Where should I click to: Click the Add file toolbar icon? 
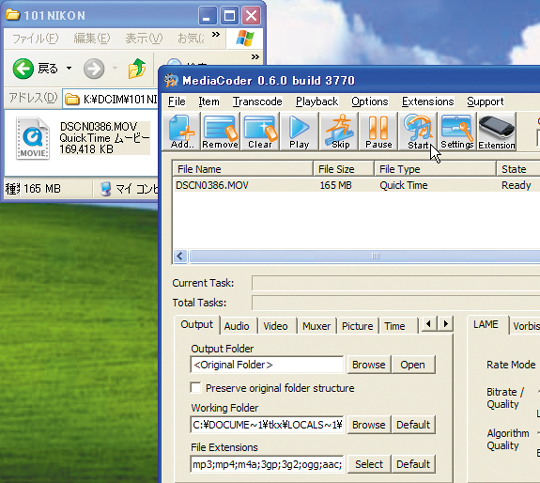pos(182,131)
